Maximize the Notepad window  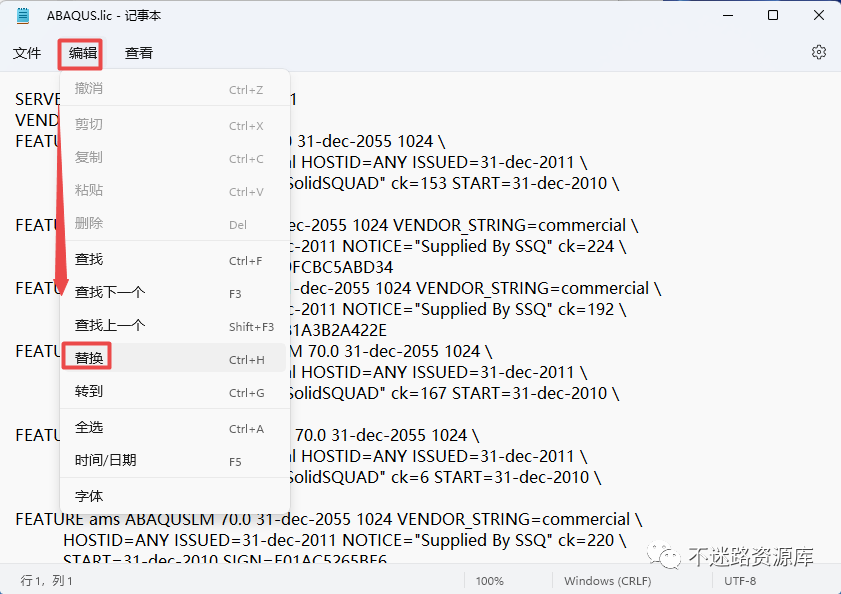tap(773, 16)
